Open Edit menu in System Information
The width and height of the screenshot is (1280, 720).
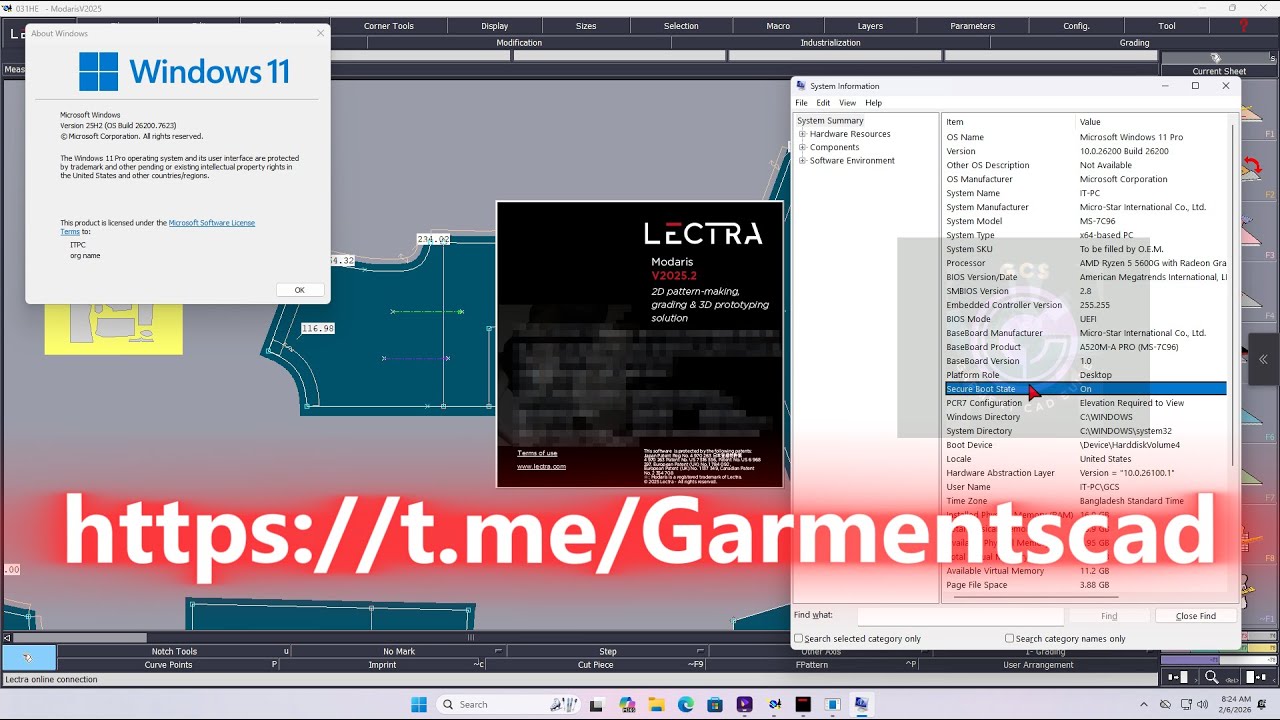(x=823, y=103)
